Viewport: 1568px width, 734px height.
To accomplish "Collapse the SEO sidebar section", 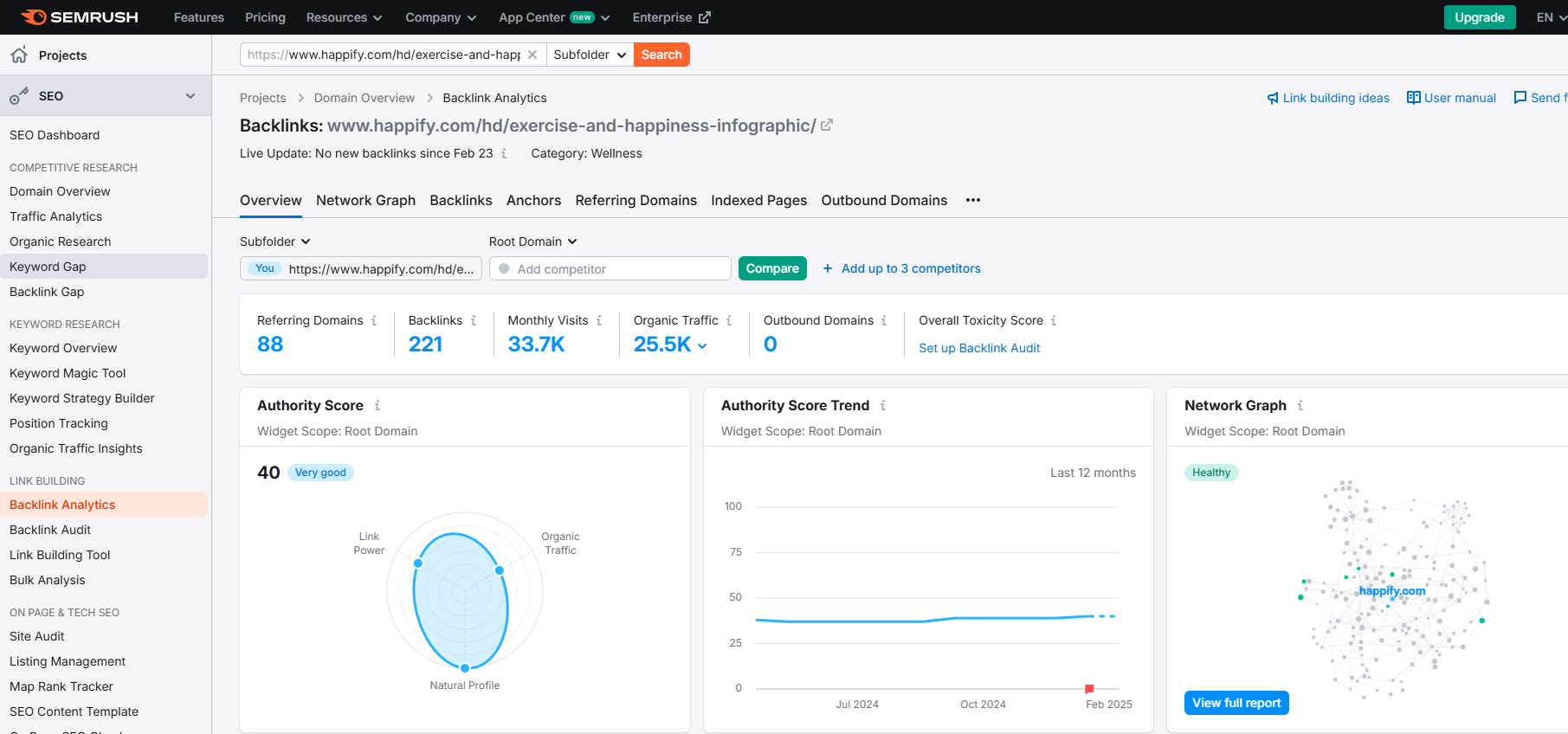I will coord(190,96).
